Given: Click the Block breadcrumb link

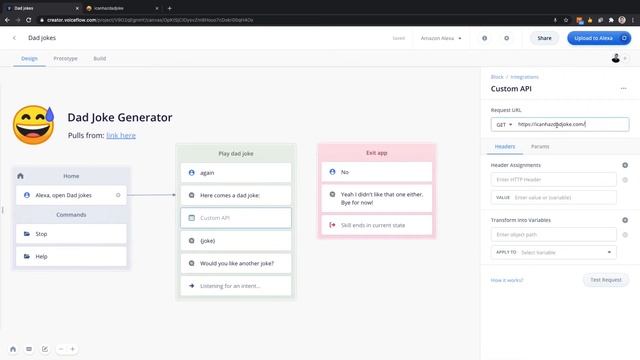Looking at the screenshot, I should click(x=497, y=77).
